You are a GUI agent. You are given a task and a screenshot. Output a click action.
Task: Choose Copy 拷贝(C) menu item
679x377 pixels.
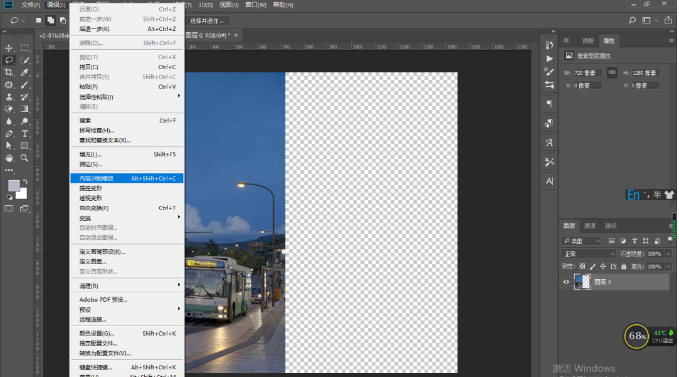(127, 67)
